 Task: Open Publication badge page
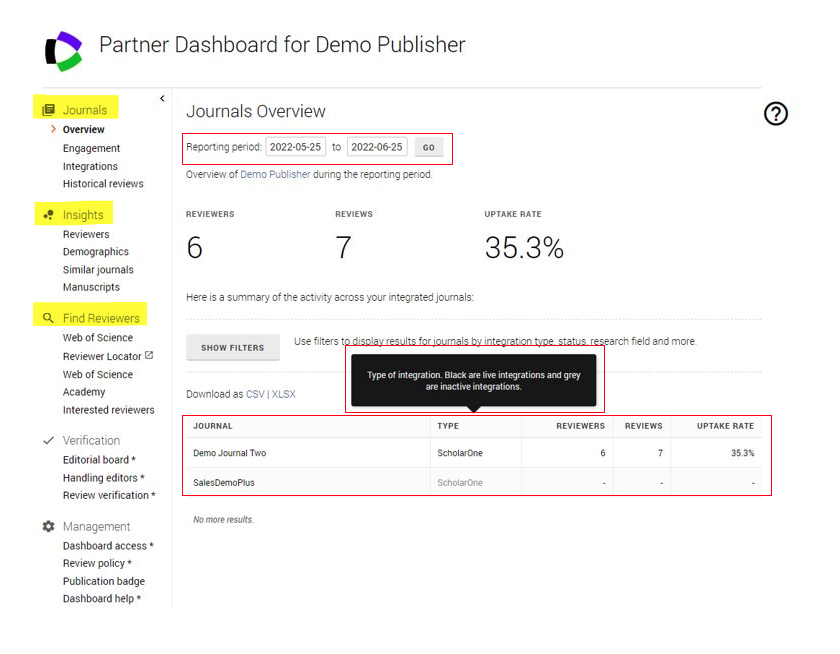click(104, 581)
